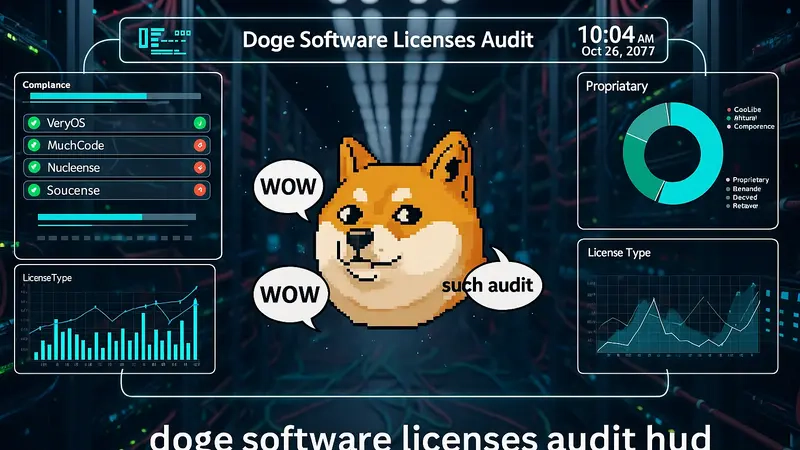Click the green check icon beside Soucense
The width and height of the screenshot is (800, 450).
(34, 189)
